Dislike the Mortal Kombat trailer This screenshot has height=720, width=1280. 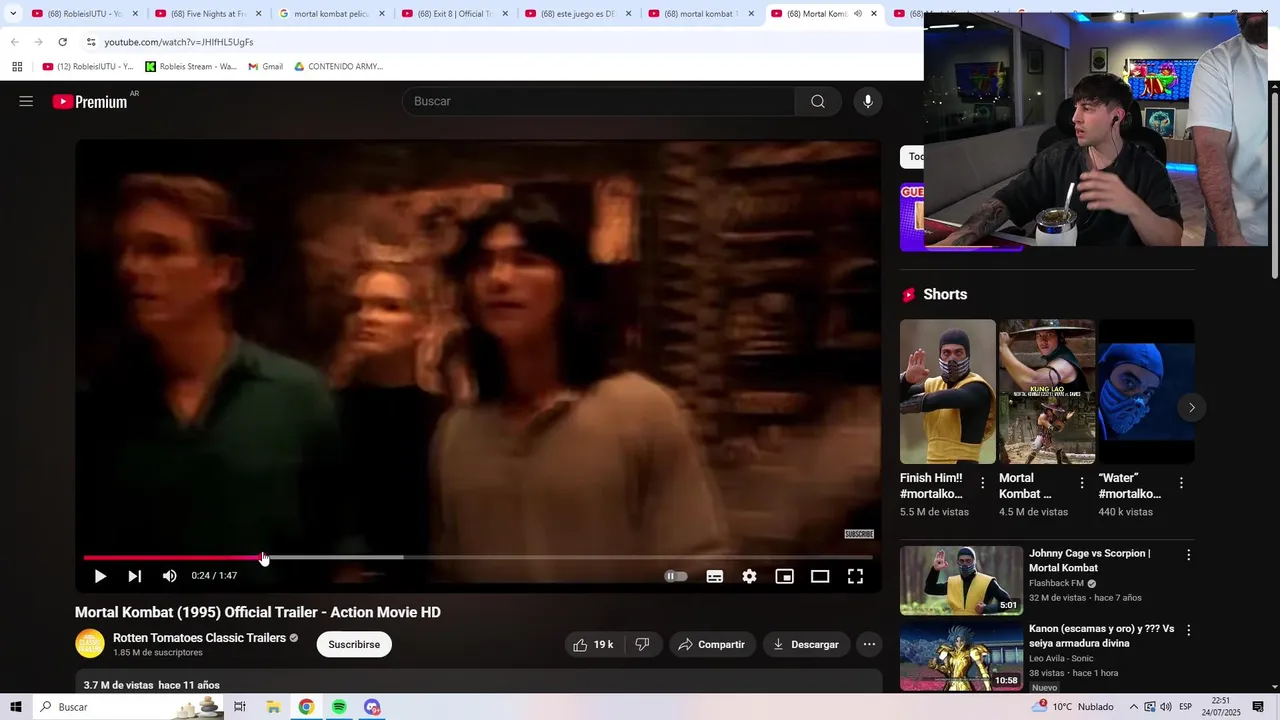(x=643, y=644)
